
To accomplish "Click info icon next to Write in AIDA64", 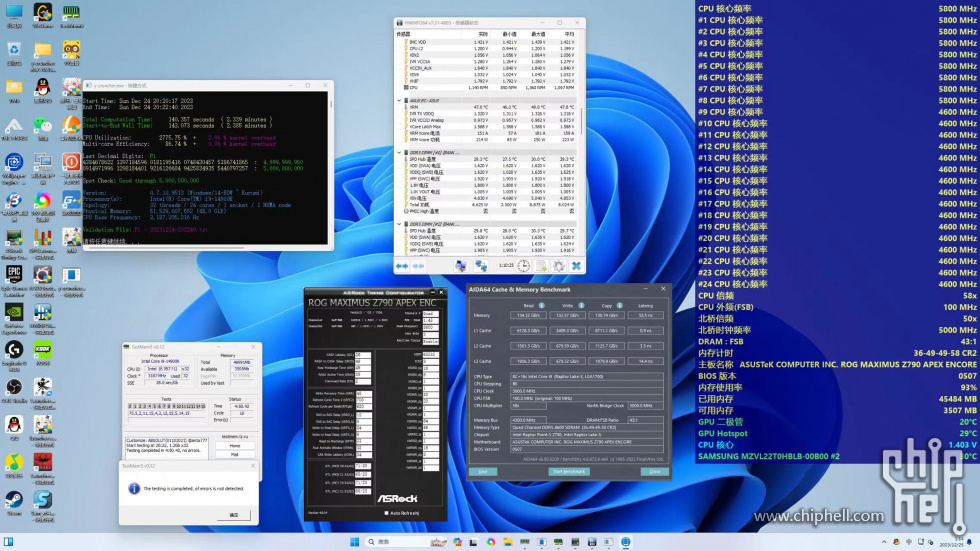I will pos(581,305).
